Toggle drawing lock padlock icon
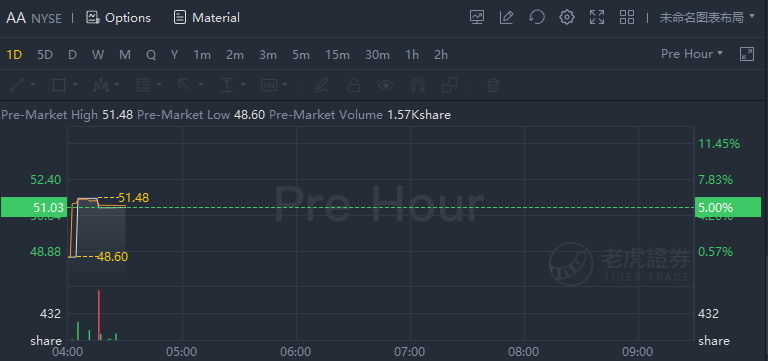 point(354,85)
